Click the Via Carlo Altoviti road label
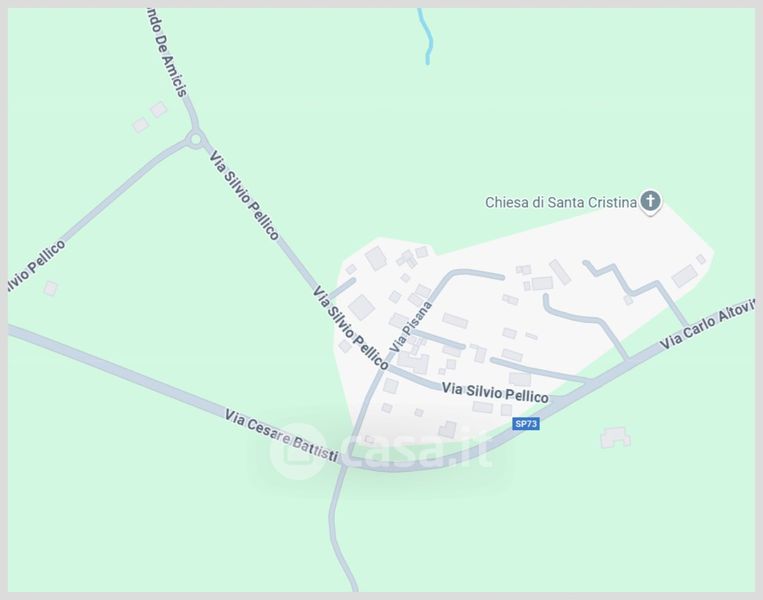This screenshot has height=600, width=763. [x=708, y=324]
